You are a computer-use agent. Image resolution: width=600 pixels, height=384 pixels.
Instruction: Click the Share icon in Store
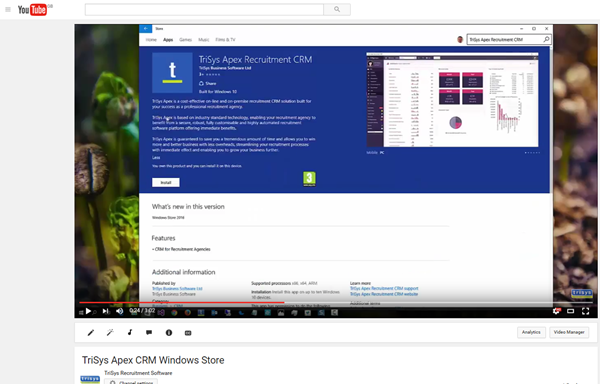201,83
